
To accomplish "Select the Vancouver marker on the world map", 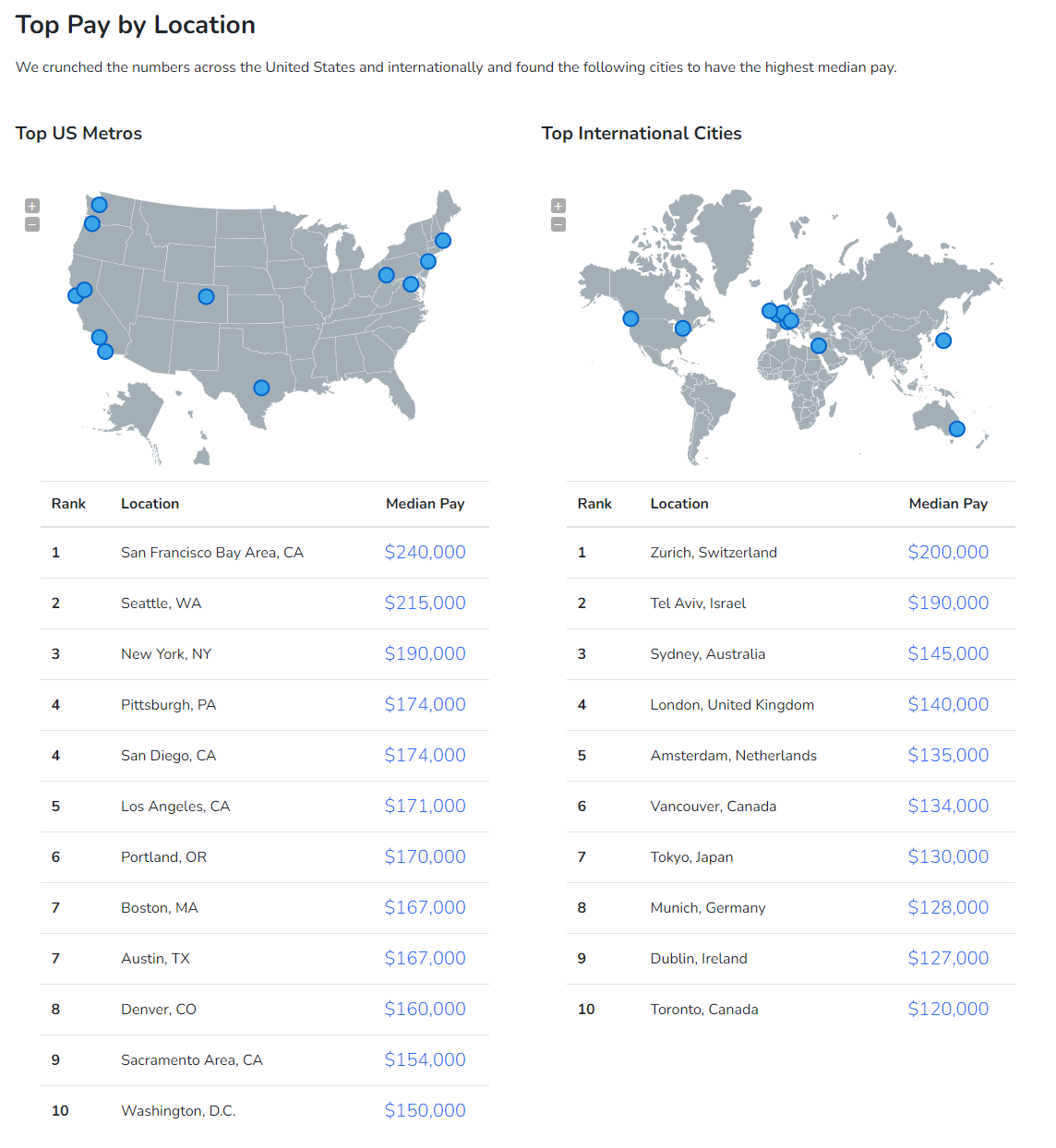I will pos(631,318).
